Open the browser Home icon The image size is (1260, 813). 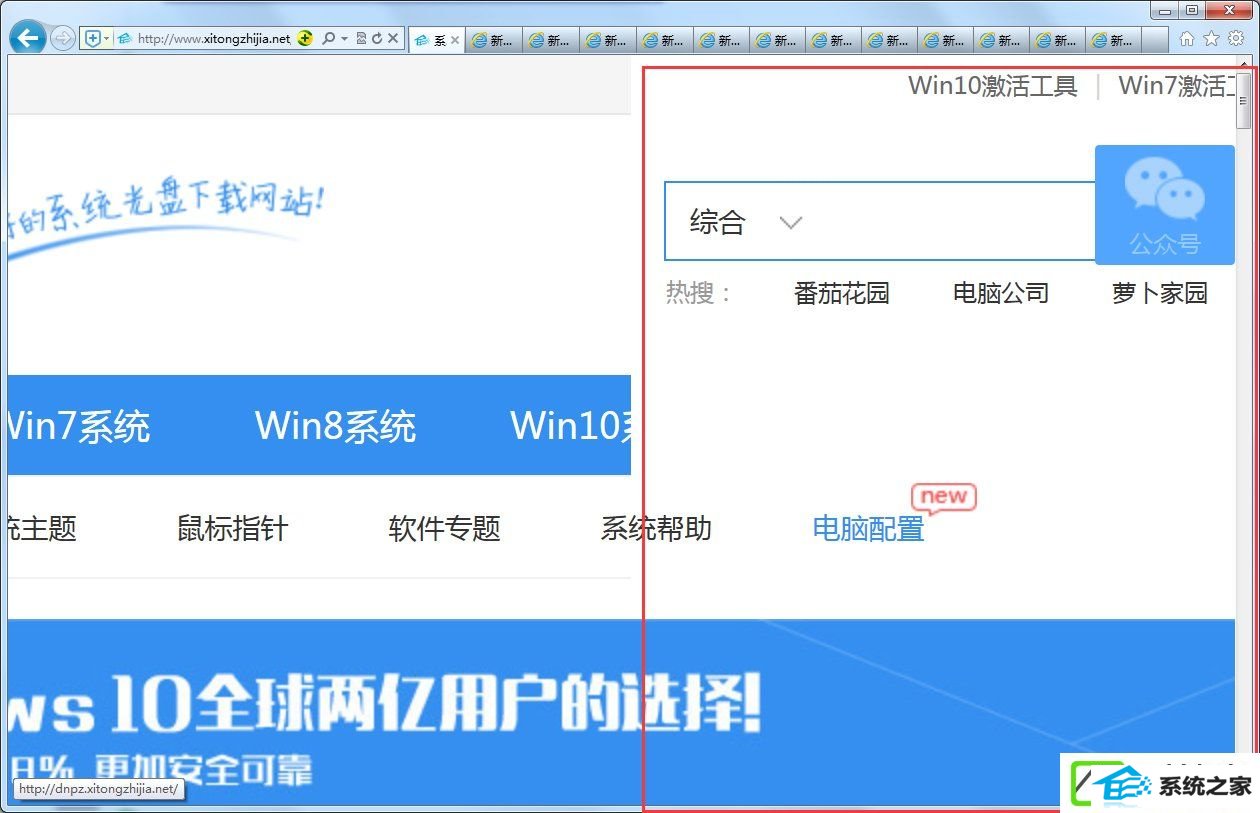[x=1187, y=38]
